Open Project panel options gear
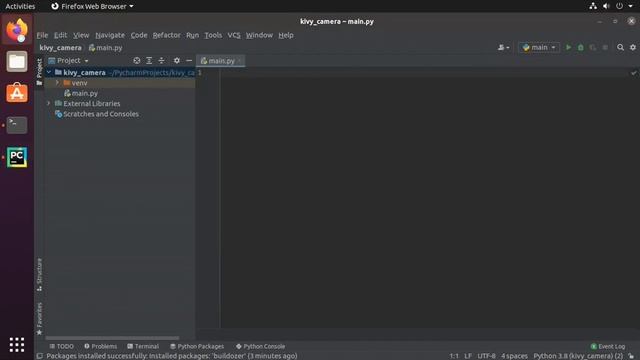The height and width of the screenshot is (360, 640). (x=176, y=60)
